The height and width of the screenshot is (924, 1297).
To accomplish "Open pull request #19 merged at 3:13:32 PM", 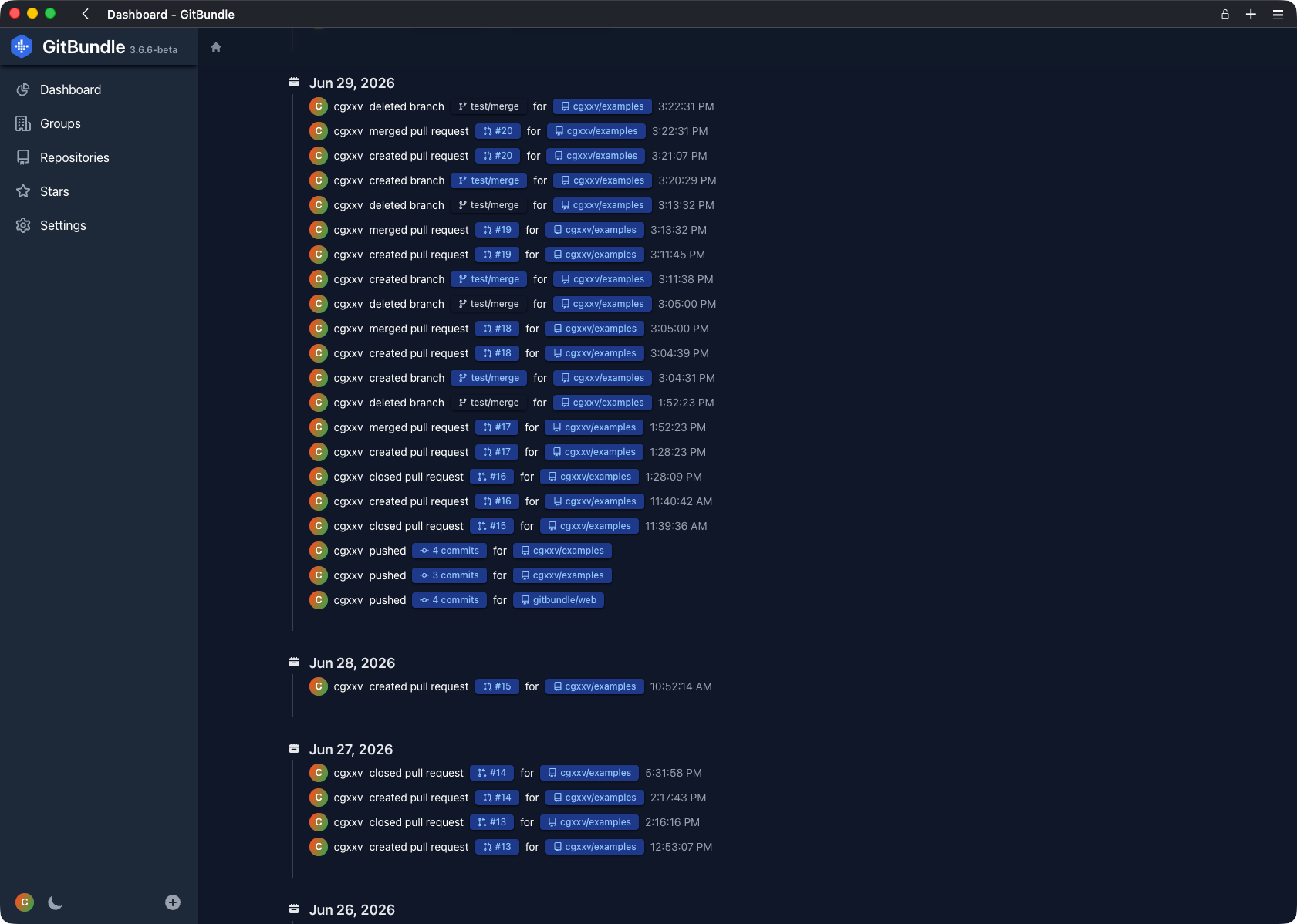I will (497, 230).
